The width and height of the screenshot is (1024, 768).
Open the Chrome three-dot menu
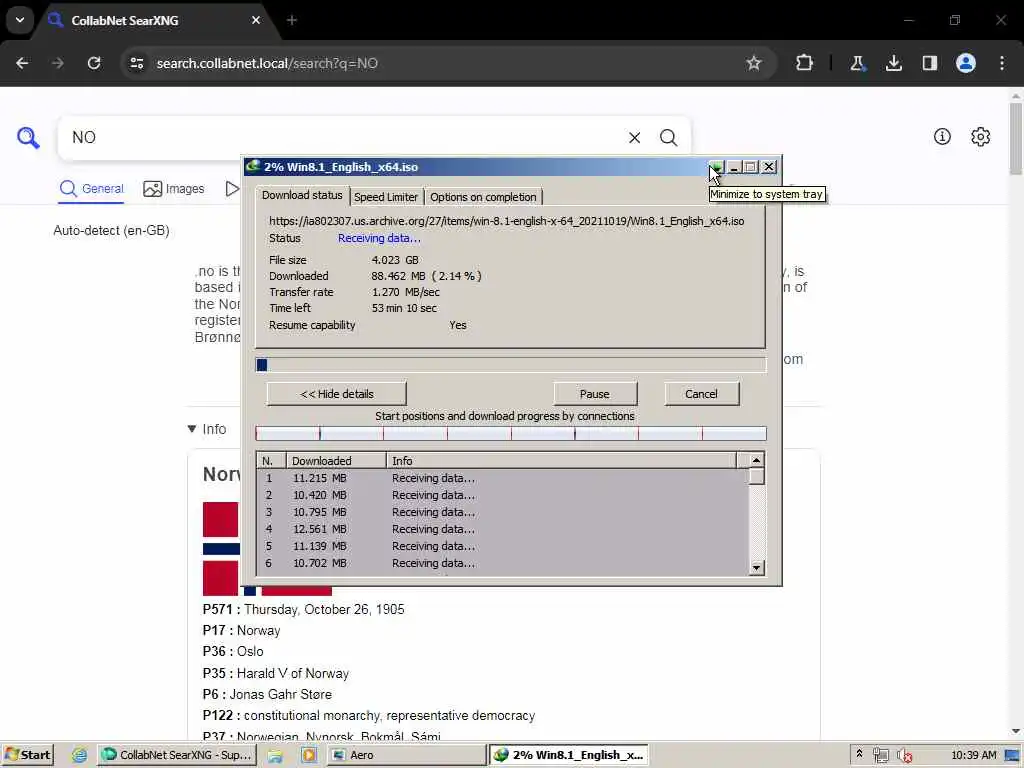click(x=1002, y=63)
